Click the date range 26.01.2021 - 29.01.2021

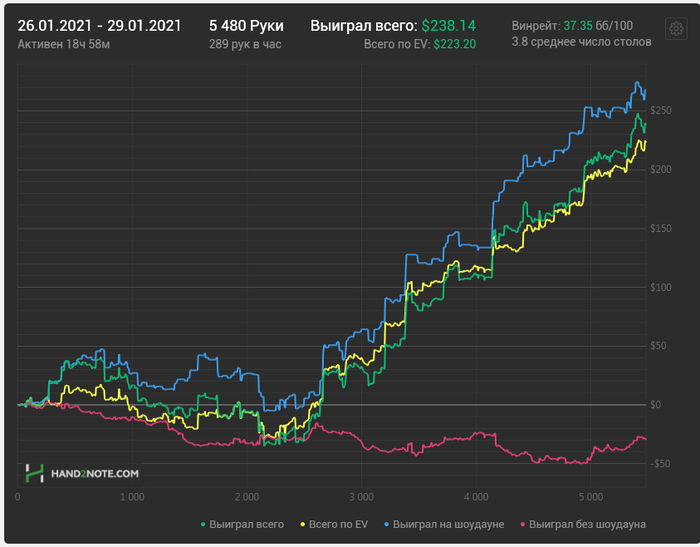(x=99, y=26)
